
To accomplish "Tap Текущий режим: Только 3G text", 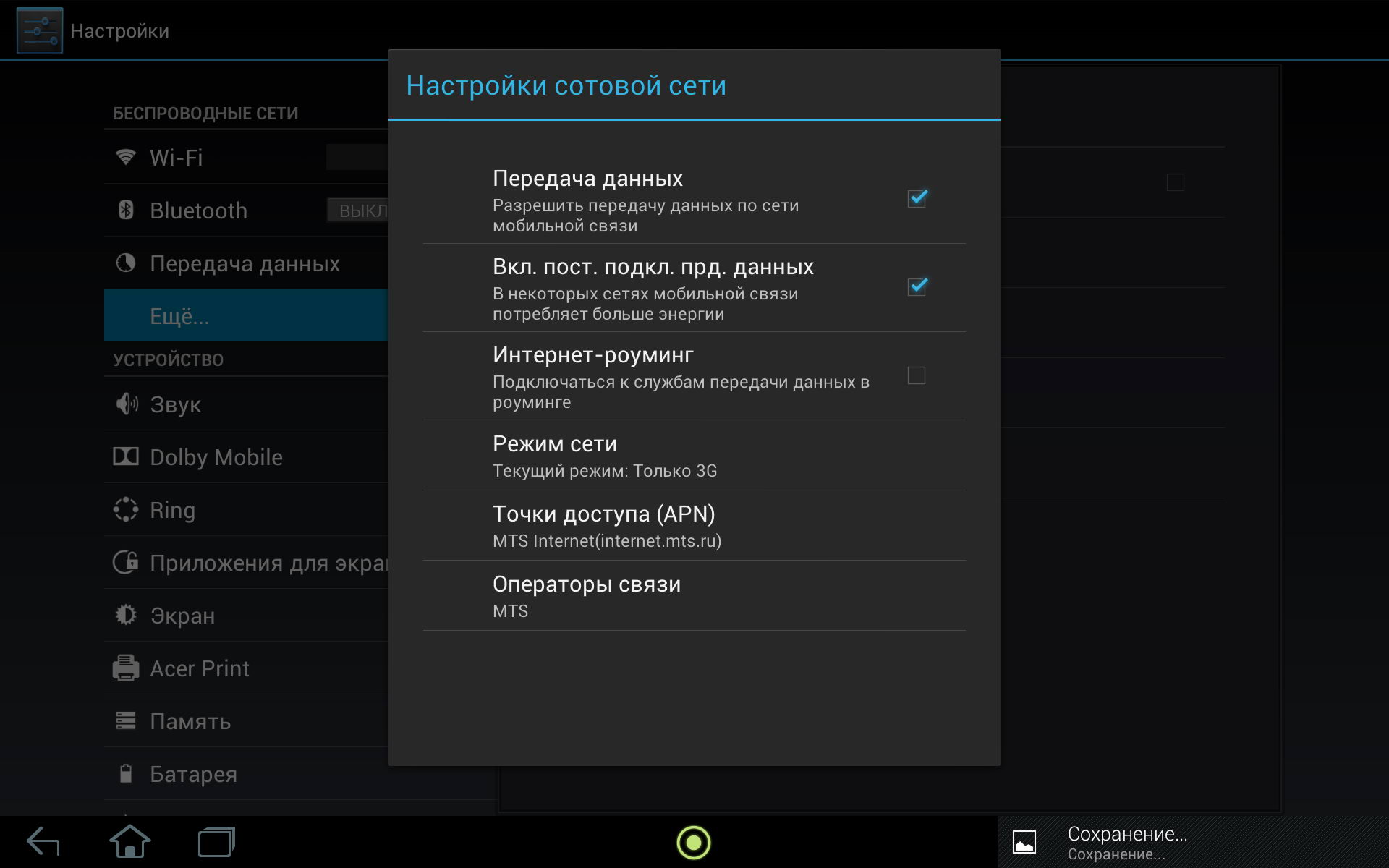I will click(x=605, y=471).
